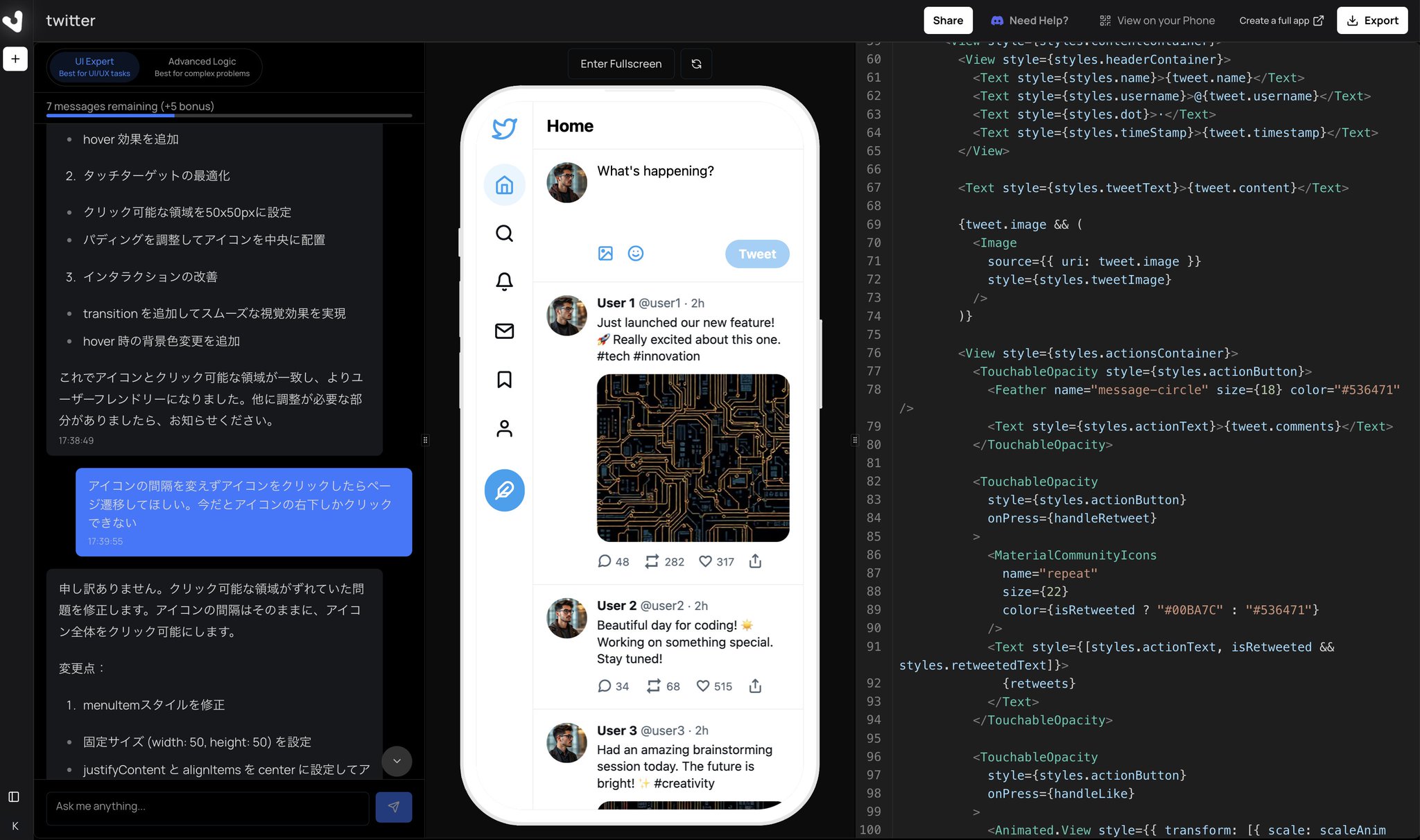Screen dimensions: 1420x840
Task: Like User 2's tweet with heart icon
Action: pos(703,686)
